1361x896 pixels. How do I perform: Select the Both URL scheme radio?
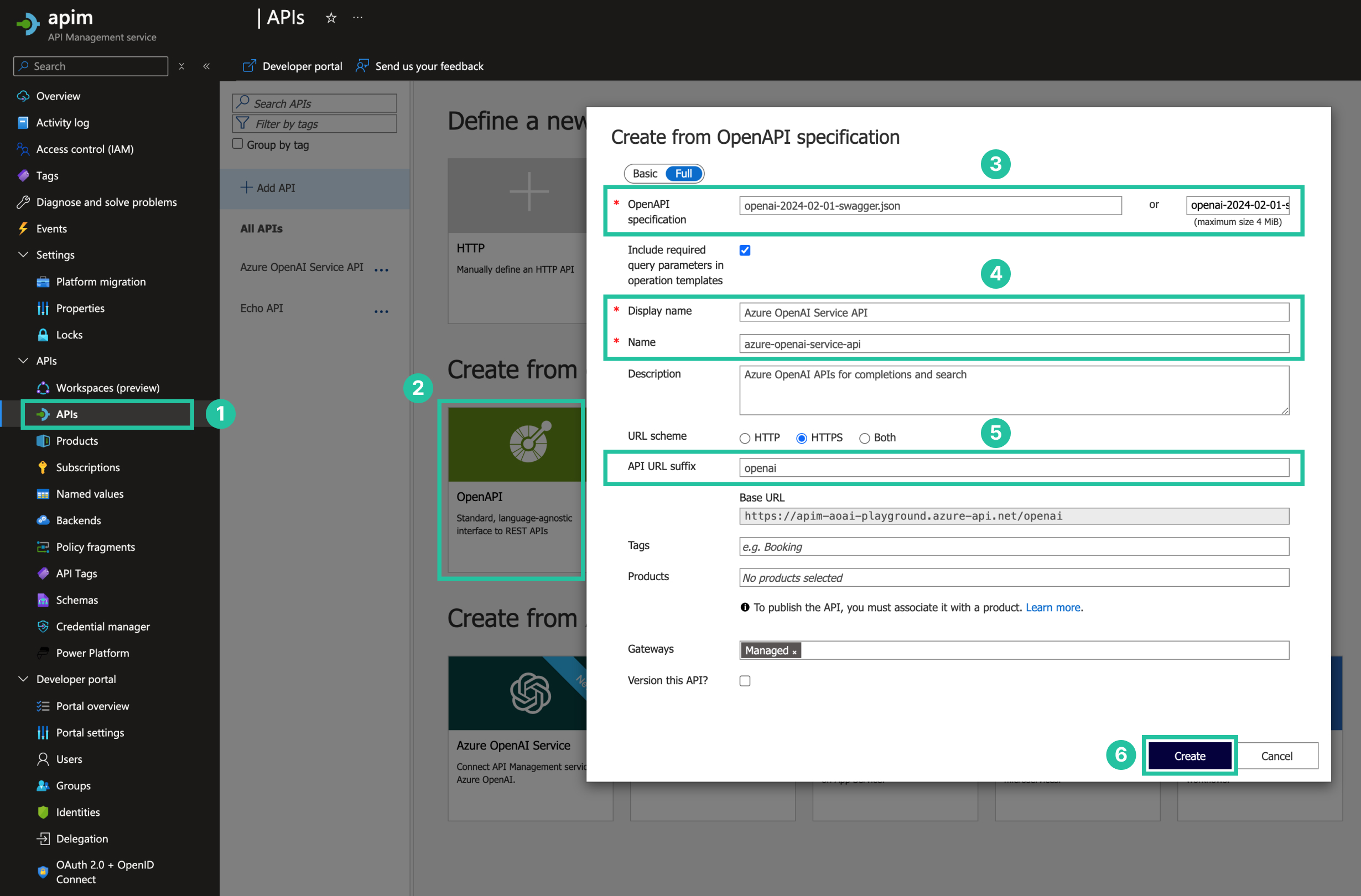pos(864,438)
